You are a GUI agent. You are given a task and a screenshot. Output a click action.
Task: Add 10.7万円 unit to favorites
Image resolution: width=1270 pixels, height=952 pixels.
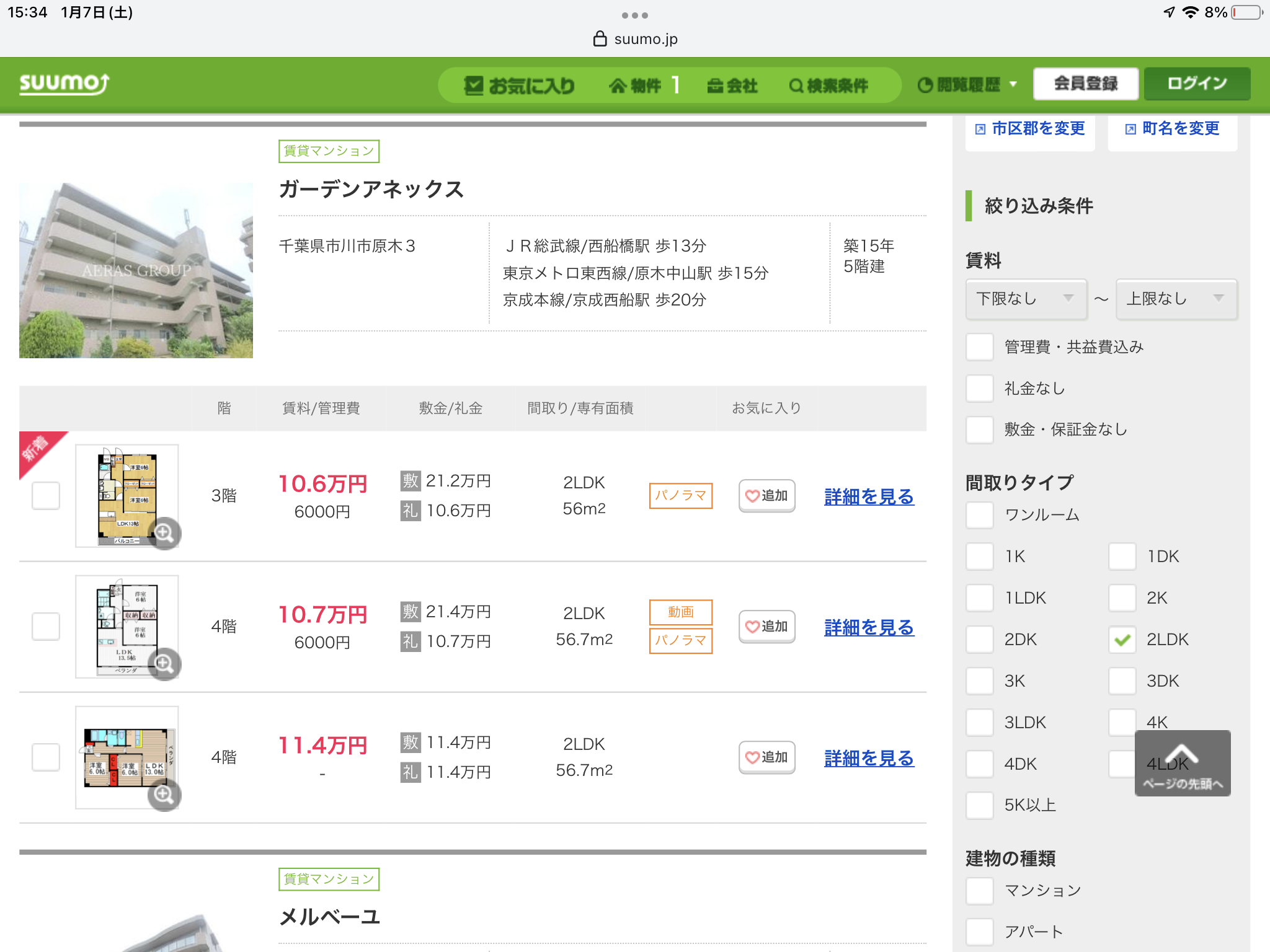click(x=767, y=627)
